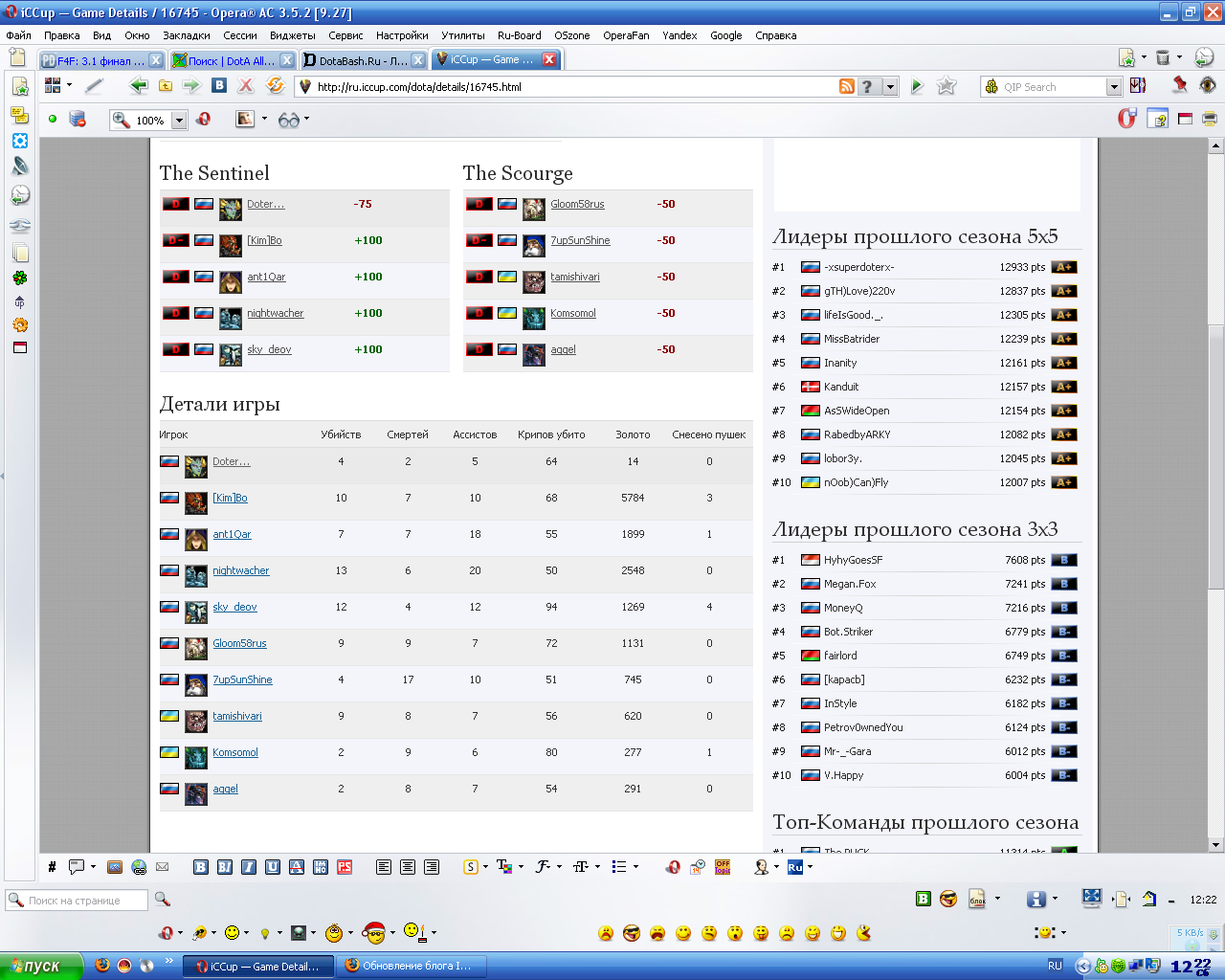Click the red pushpin icon

click(x=1180, y=85)
